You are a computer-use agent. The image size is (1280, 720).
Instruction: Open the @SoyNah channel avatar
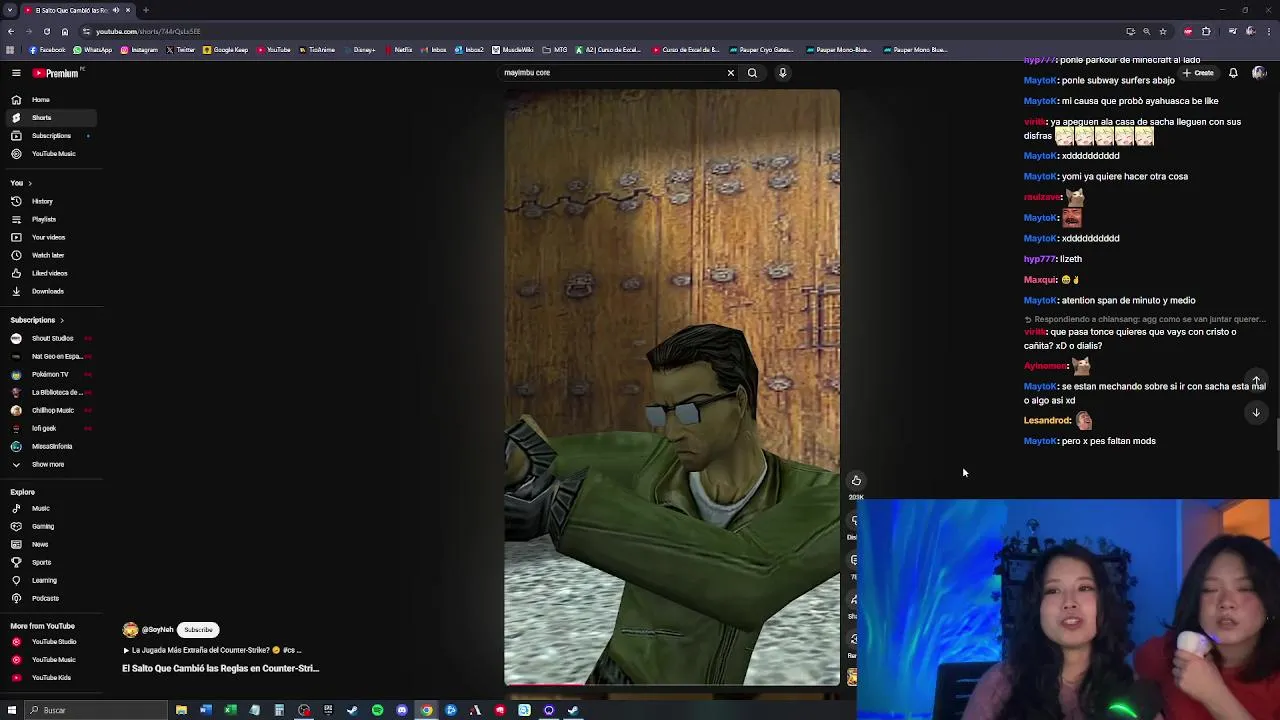tap(130, 630)
